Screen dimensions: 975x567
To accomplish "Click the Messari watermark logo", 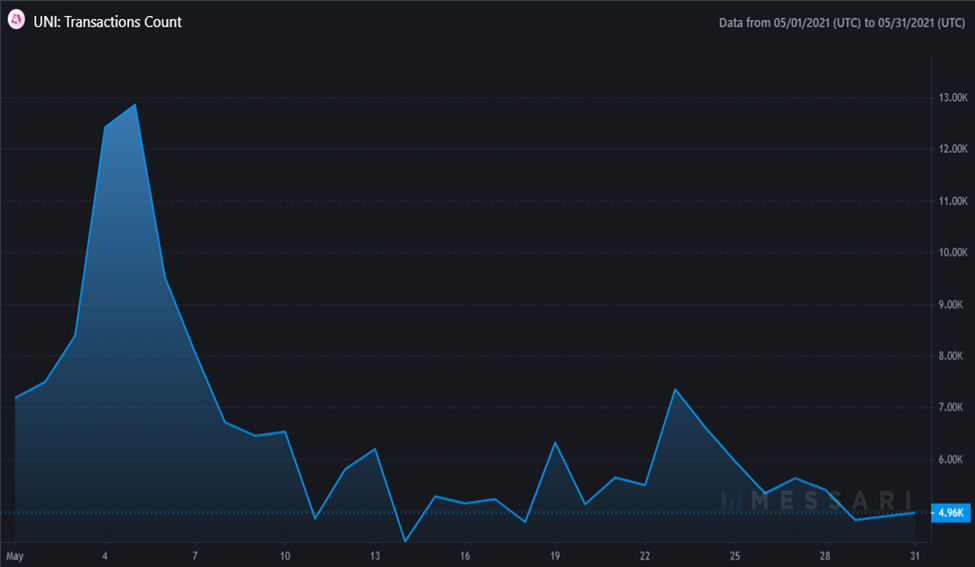I will pos(816,500).
